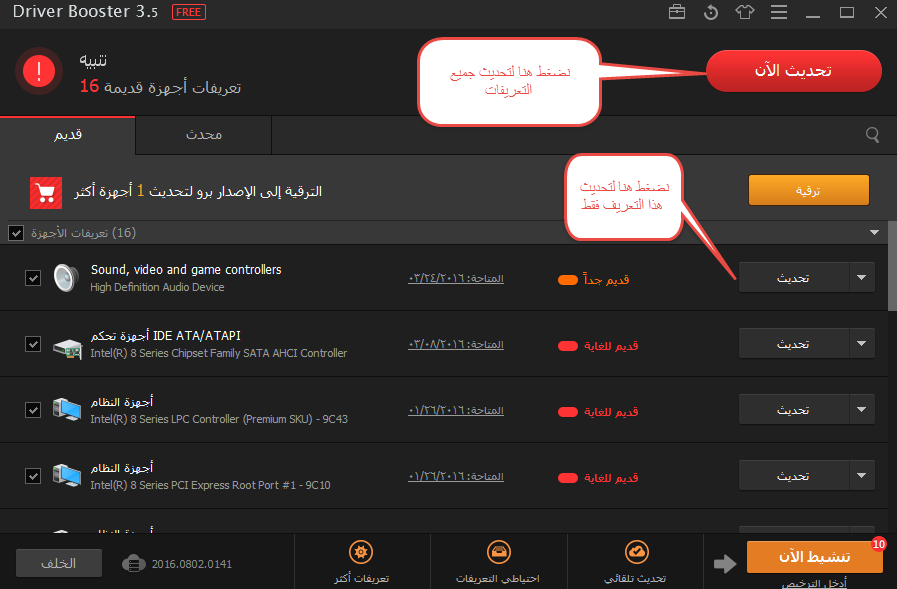Open the toolbox icon in title bar
This screenshot has height=589, width=897.
(677, 12)
